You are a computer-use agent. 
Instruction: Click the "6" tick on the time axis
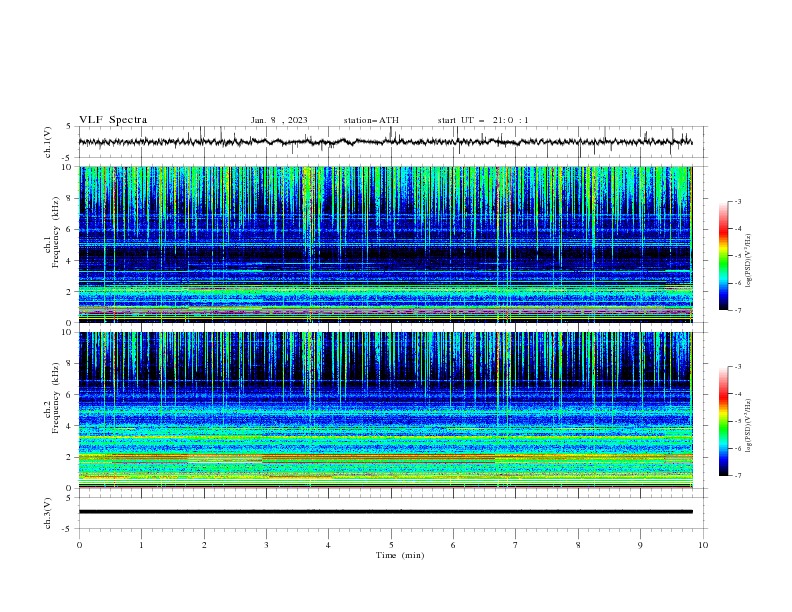[453, 545]
